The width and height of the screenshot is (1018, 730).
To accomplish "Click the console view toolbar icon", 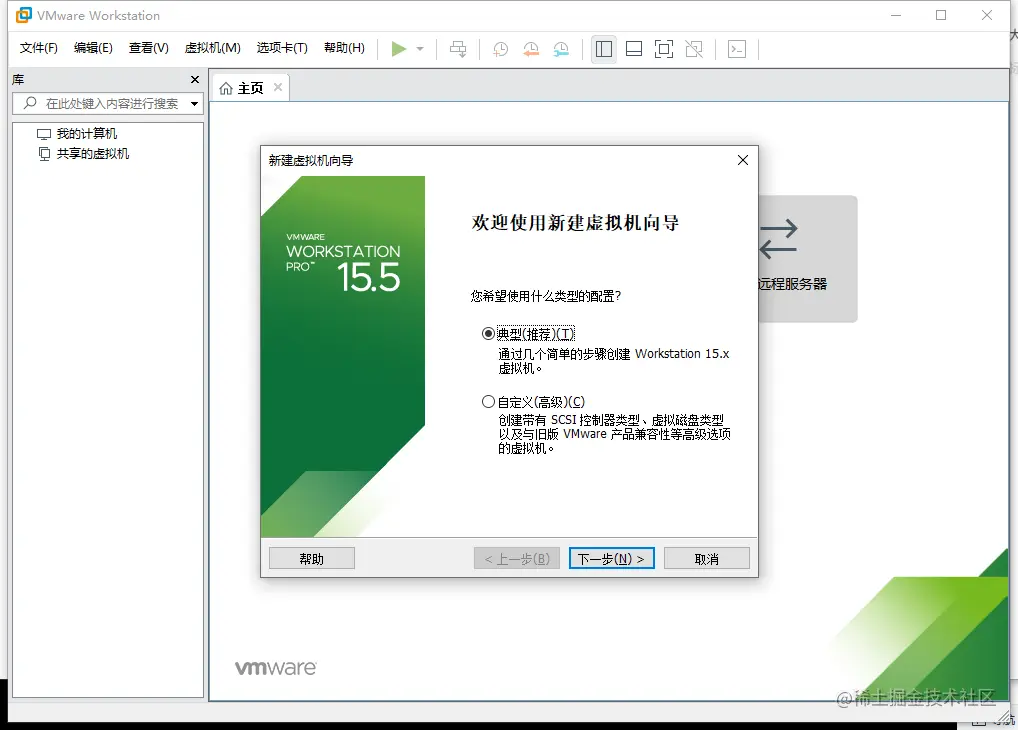I will click(x=737, y=49).
